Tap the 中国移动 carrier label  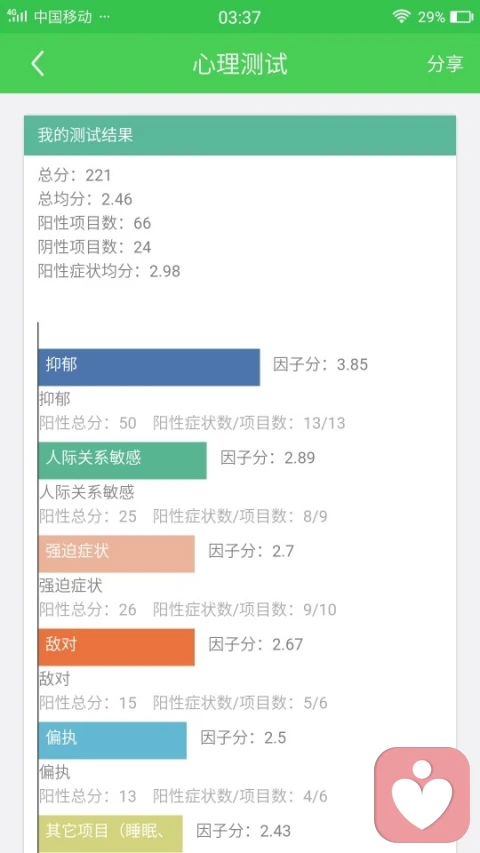(x=63, y=17)
